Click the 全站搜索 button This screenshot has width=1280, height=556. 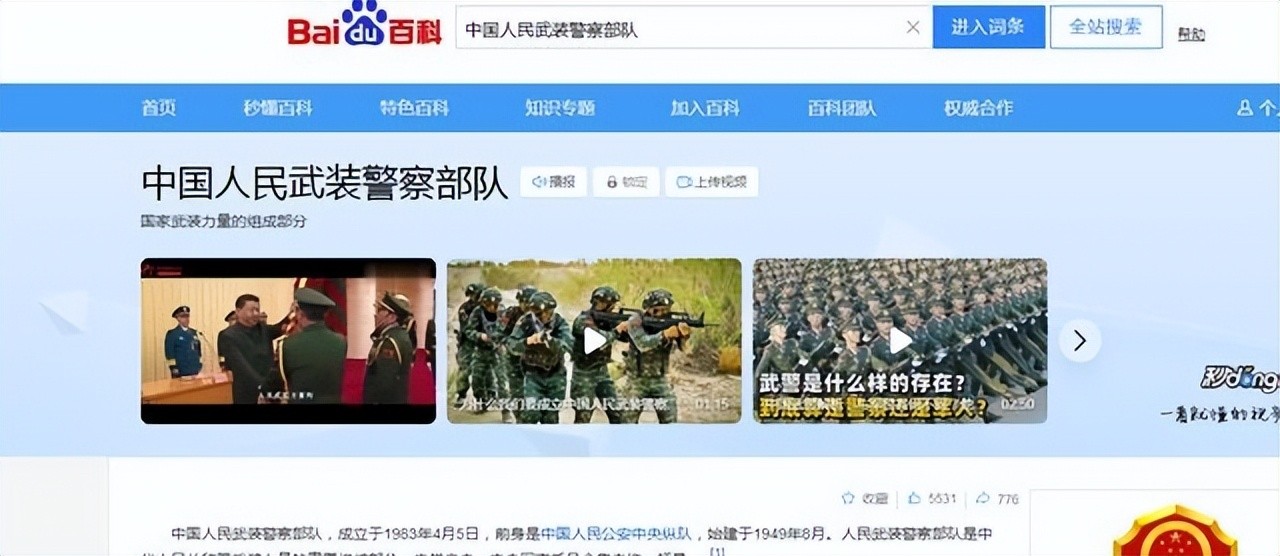tap(1106, 27)
